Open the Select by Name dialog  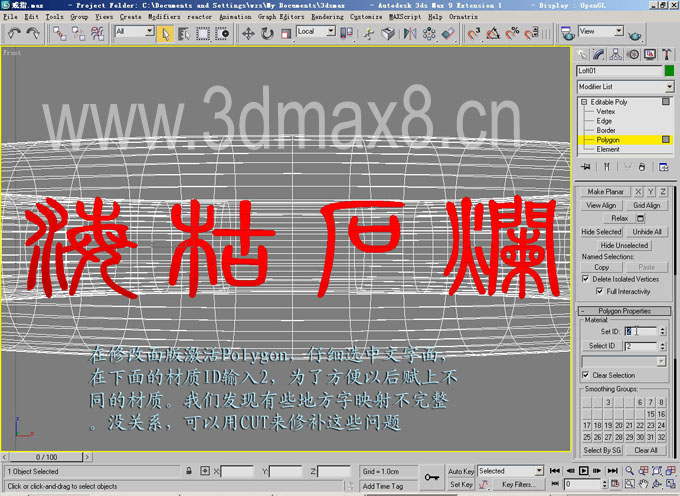click(x=184, y=33)
